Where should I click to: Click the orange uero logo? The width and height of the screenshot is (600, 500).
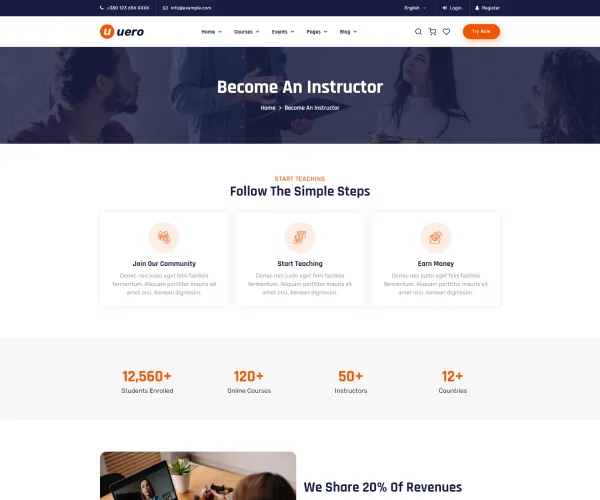[122, 31]
